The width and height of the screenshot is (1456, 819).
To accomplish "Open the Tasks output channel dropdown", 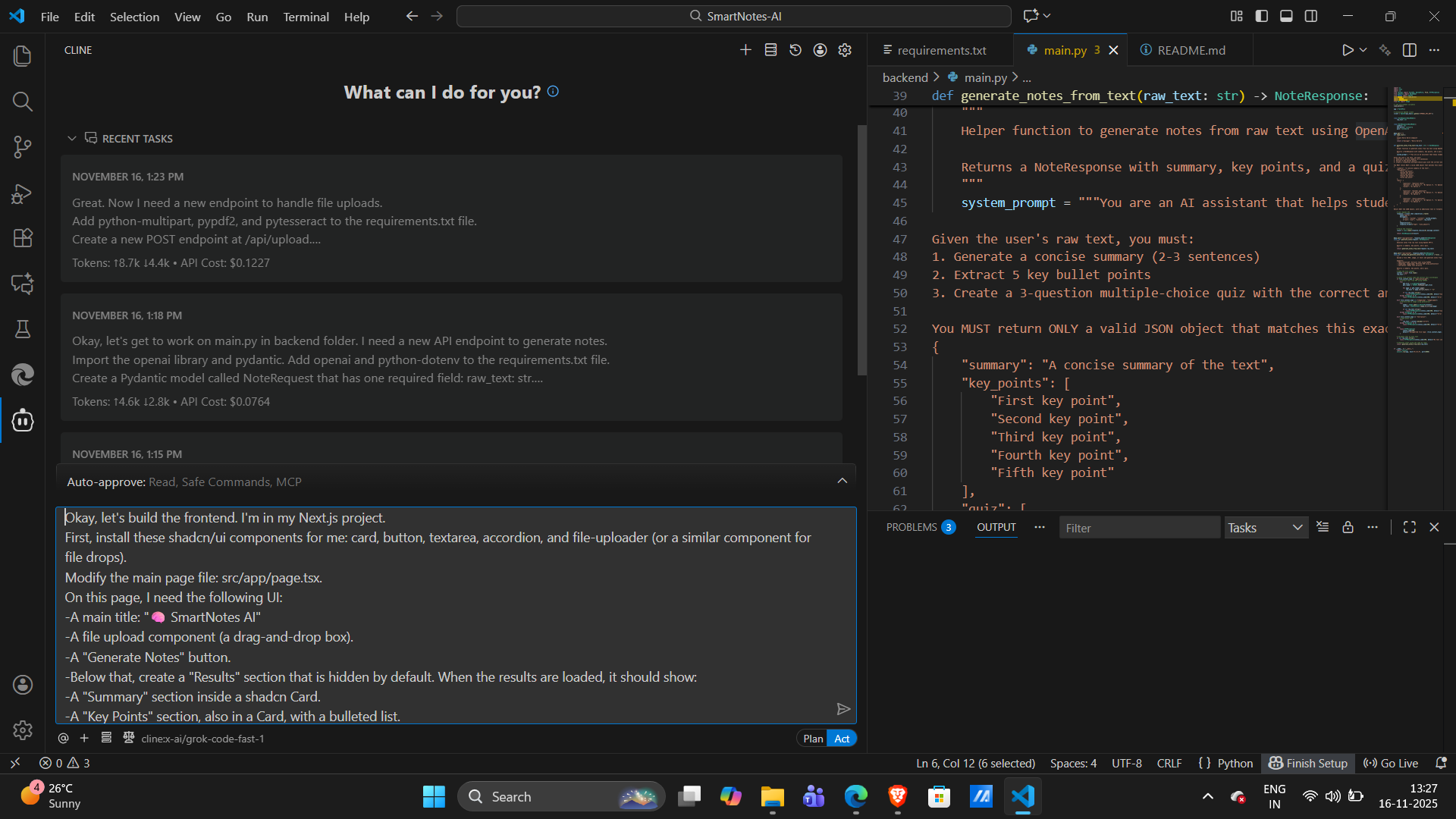I will (1265, 528).
